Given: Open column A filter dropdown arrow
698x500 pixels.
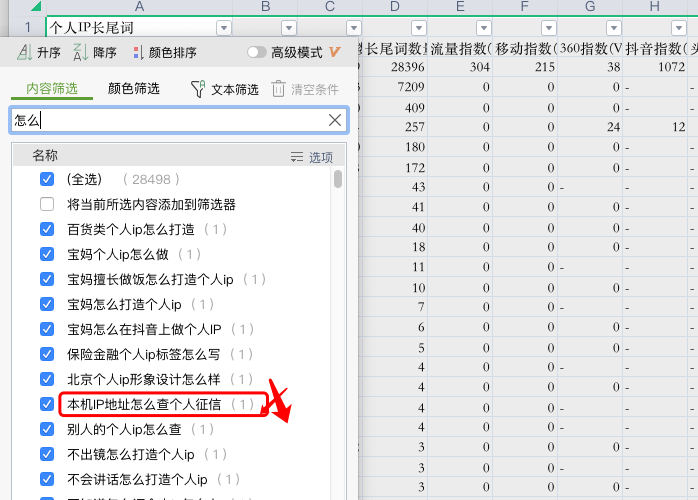Looking at the screenshot, I should pyautogui.click(x=223, y=28).
